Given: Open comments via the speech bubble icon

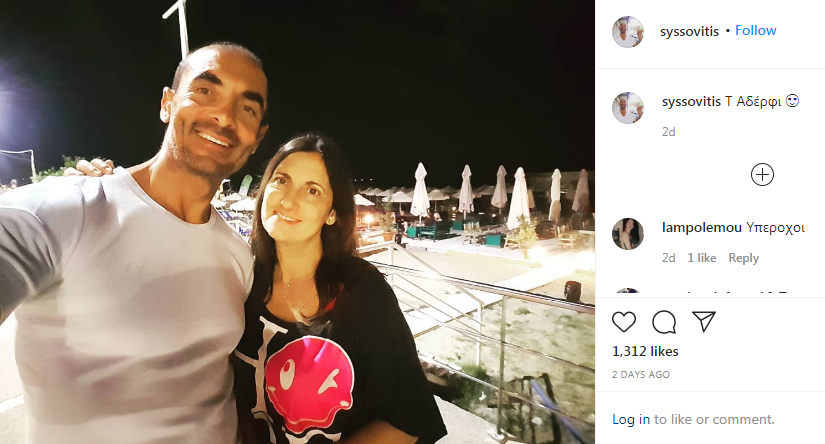Looking at the screenshot, I should point(664,321).
